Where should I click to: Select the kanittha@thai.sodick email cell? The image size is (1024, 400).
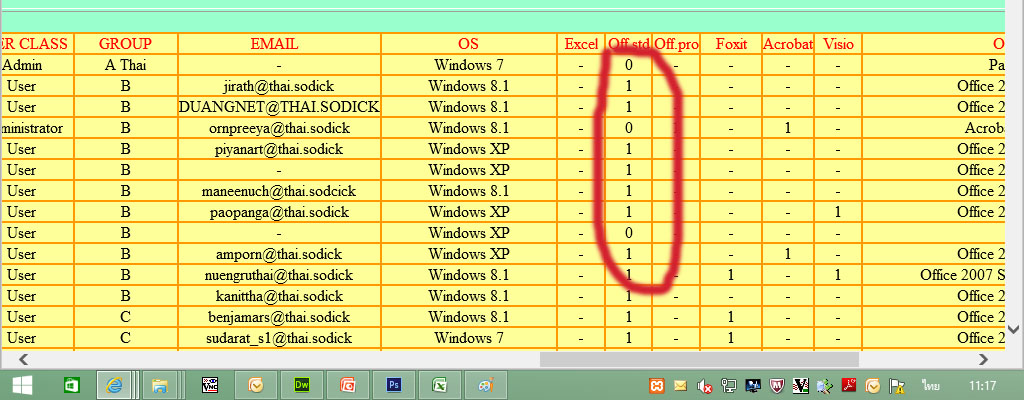pos(279,296)
